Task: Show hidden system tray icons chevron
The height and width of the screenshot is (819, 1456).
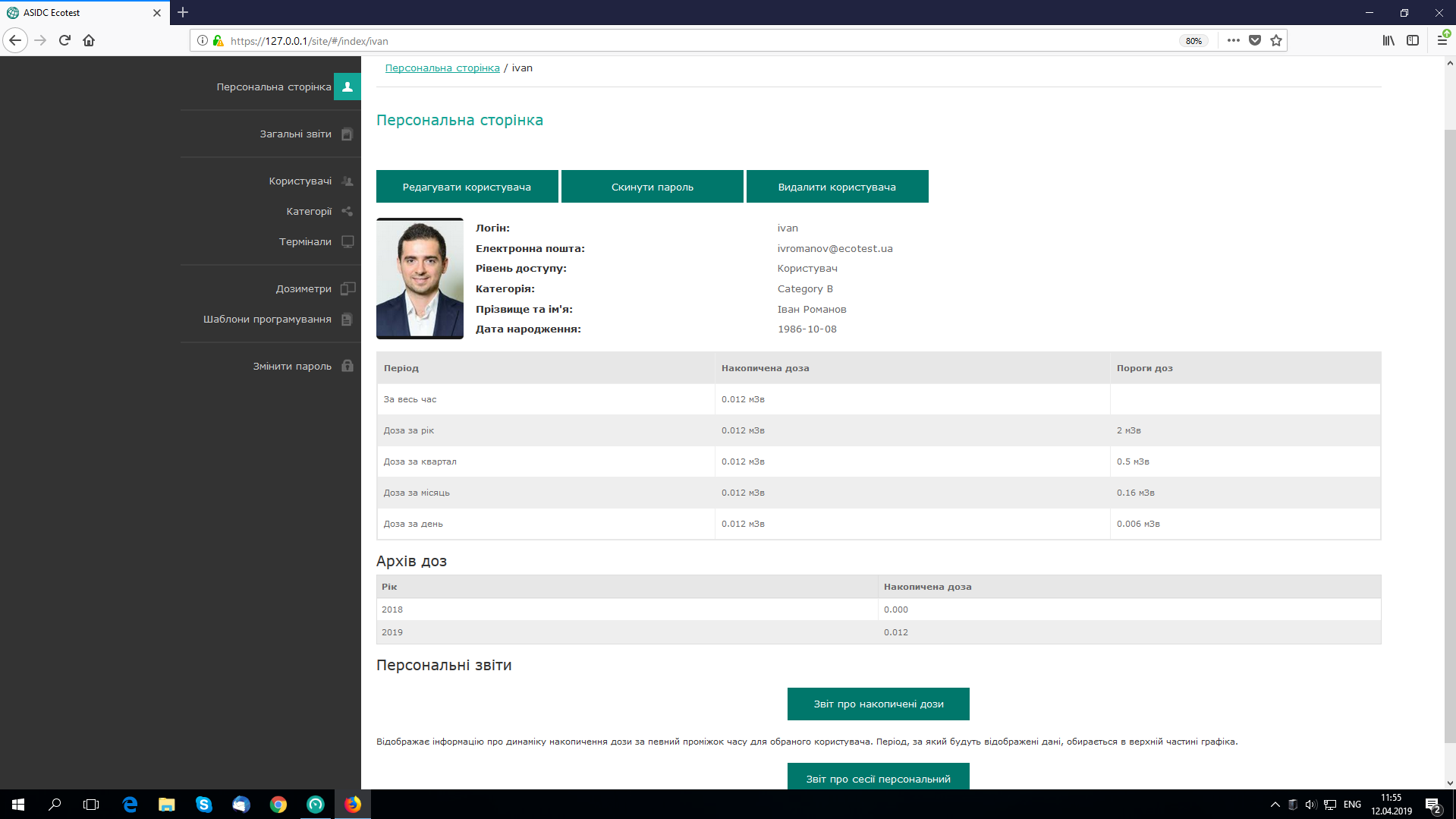Action: [x=1275, y=805]
